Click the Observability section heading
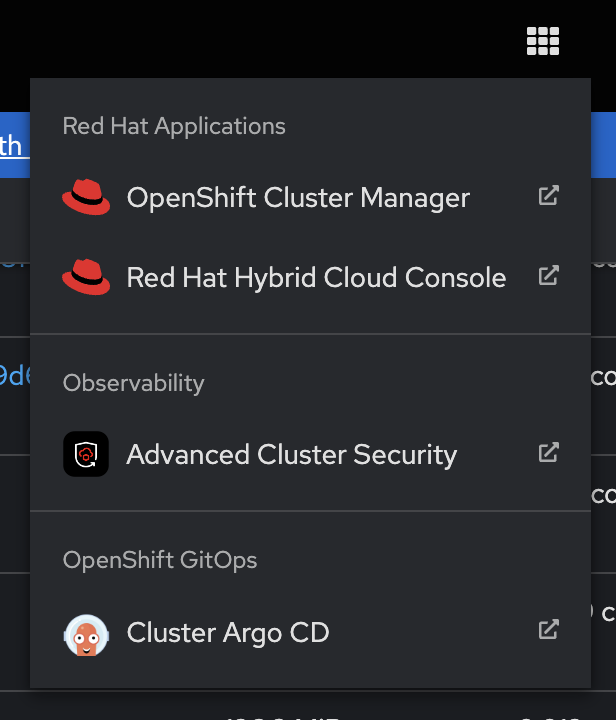This screenshot has height=720, width=616. click(134, 383)
